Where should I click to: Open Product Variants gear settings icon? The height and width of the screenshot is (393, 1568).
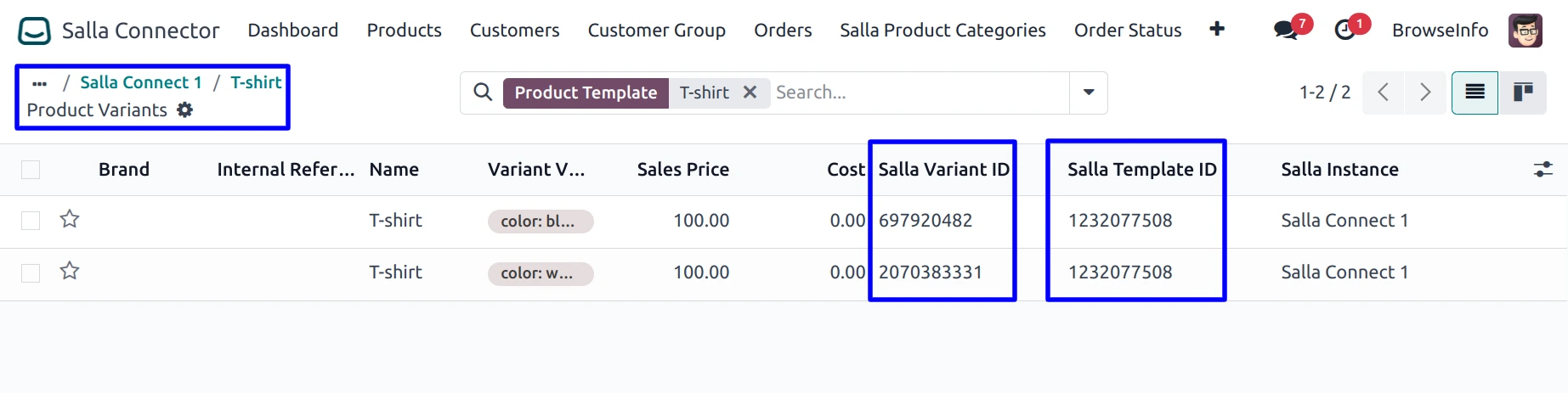[x=185, y=110]
